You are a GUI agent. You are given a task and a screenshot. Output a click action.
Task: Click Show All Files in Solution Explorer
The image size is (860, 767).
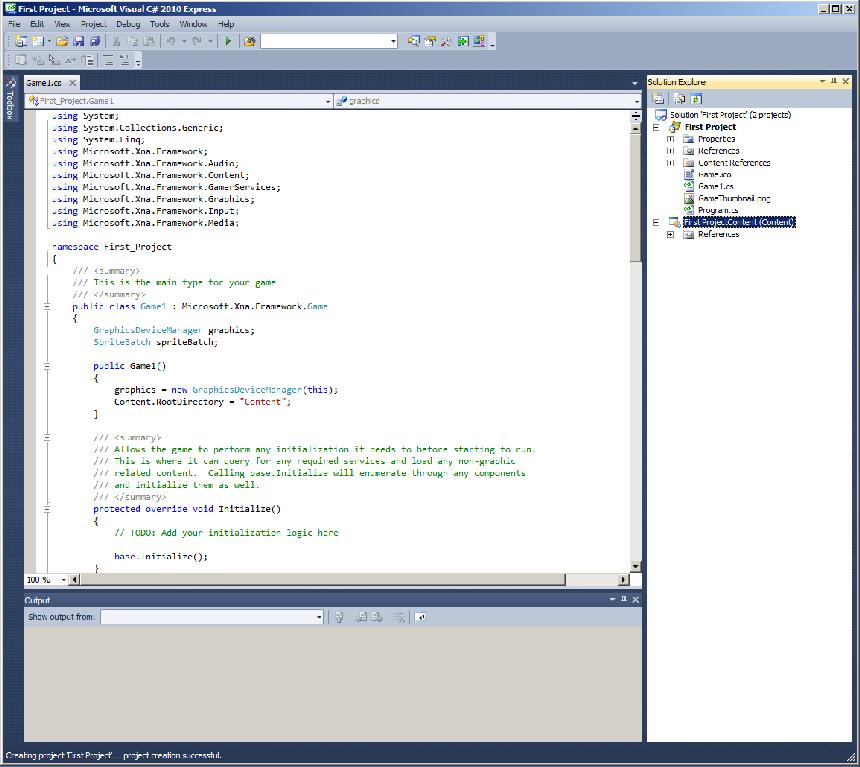680,99
